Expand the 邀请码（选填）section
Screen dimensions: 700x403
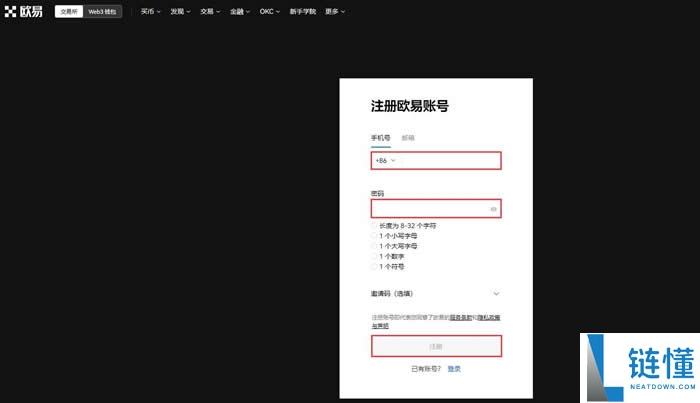click(435, 294)
